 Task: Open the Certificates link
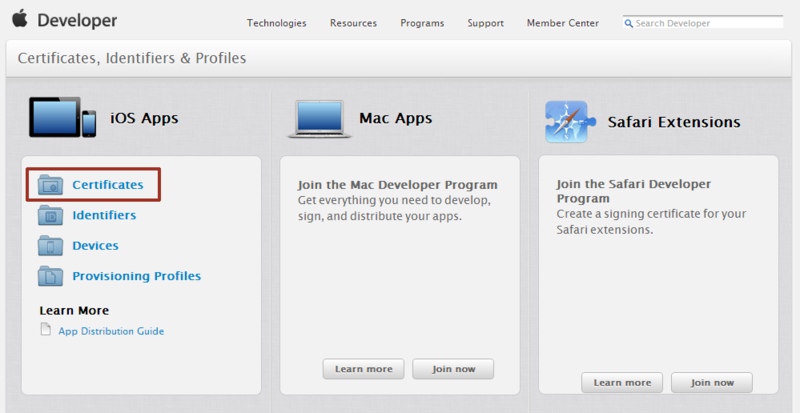[108, 185]
